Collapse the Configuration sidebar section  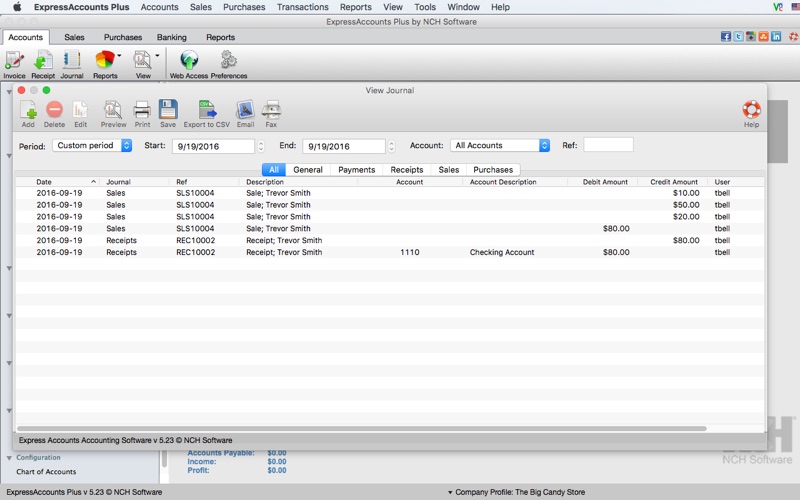9,458
